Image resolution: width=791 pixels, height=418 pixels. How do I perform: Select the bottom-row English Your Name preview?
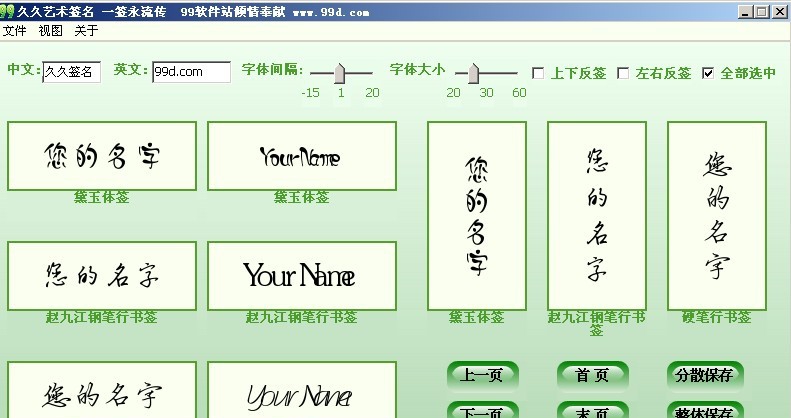click(x=302, y=390)
